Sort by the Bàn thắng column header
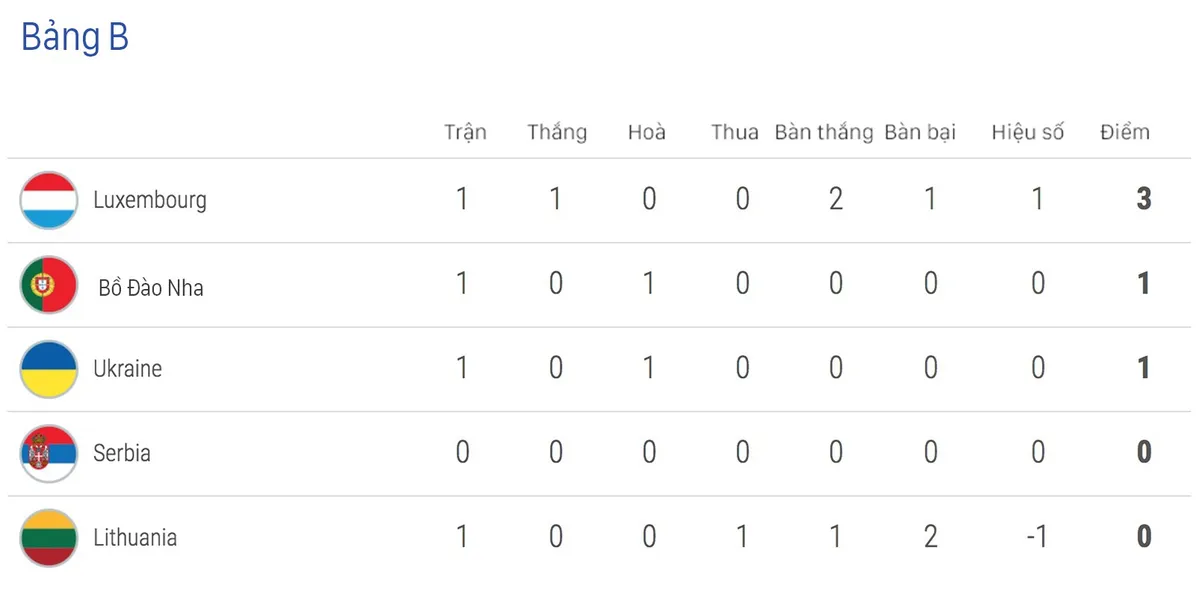The image size is (1200, 590). (x=824, y=132)
